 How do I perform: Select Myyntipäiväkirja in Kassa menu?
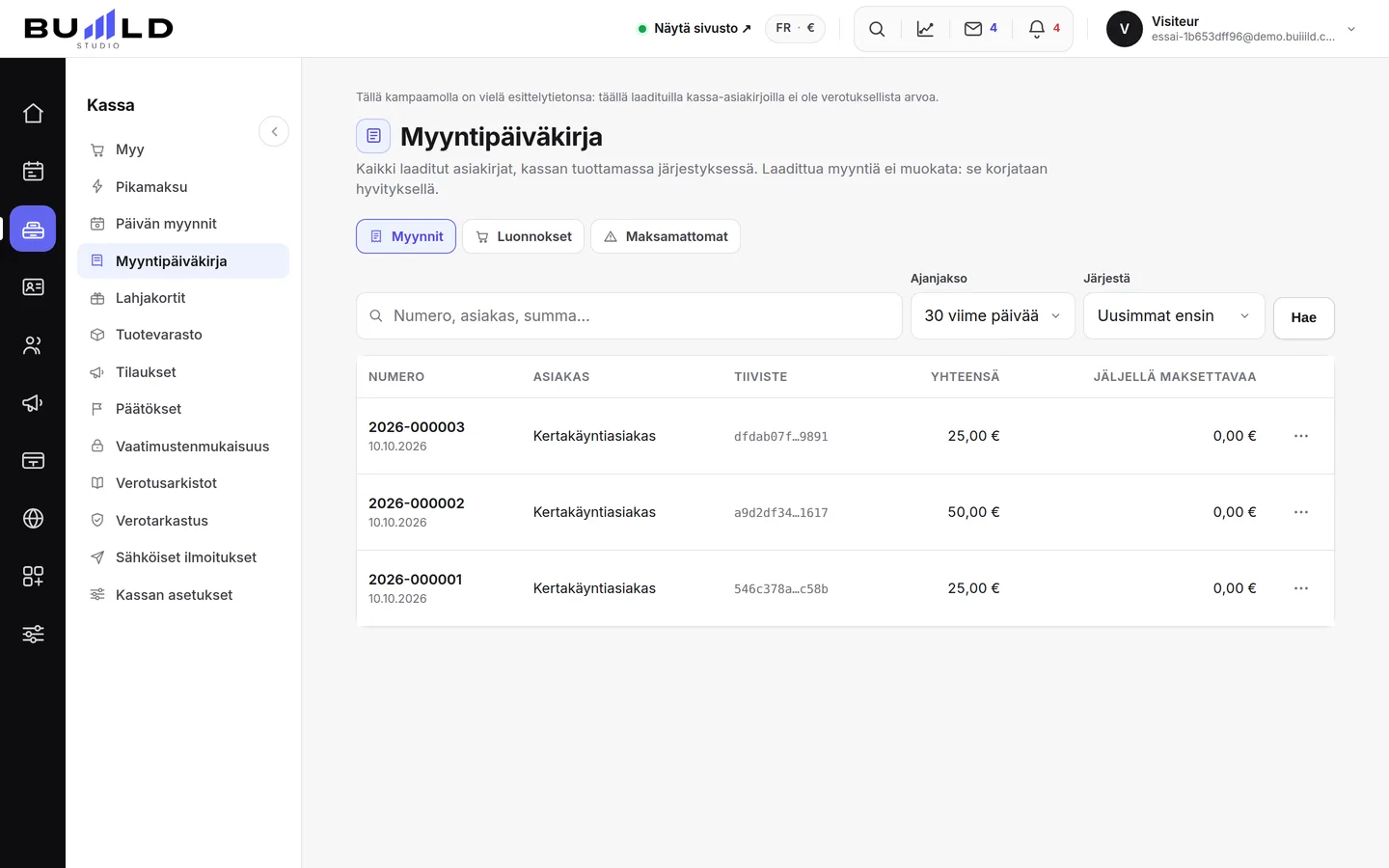pos(183,261)
